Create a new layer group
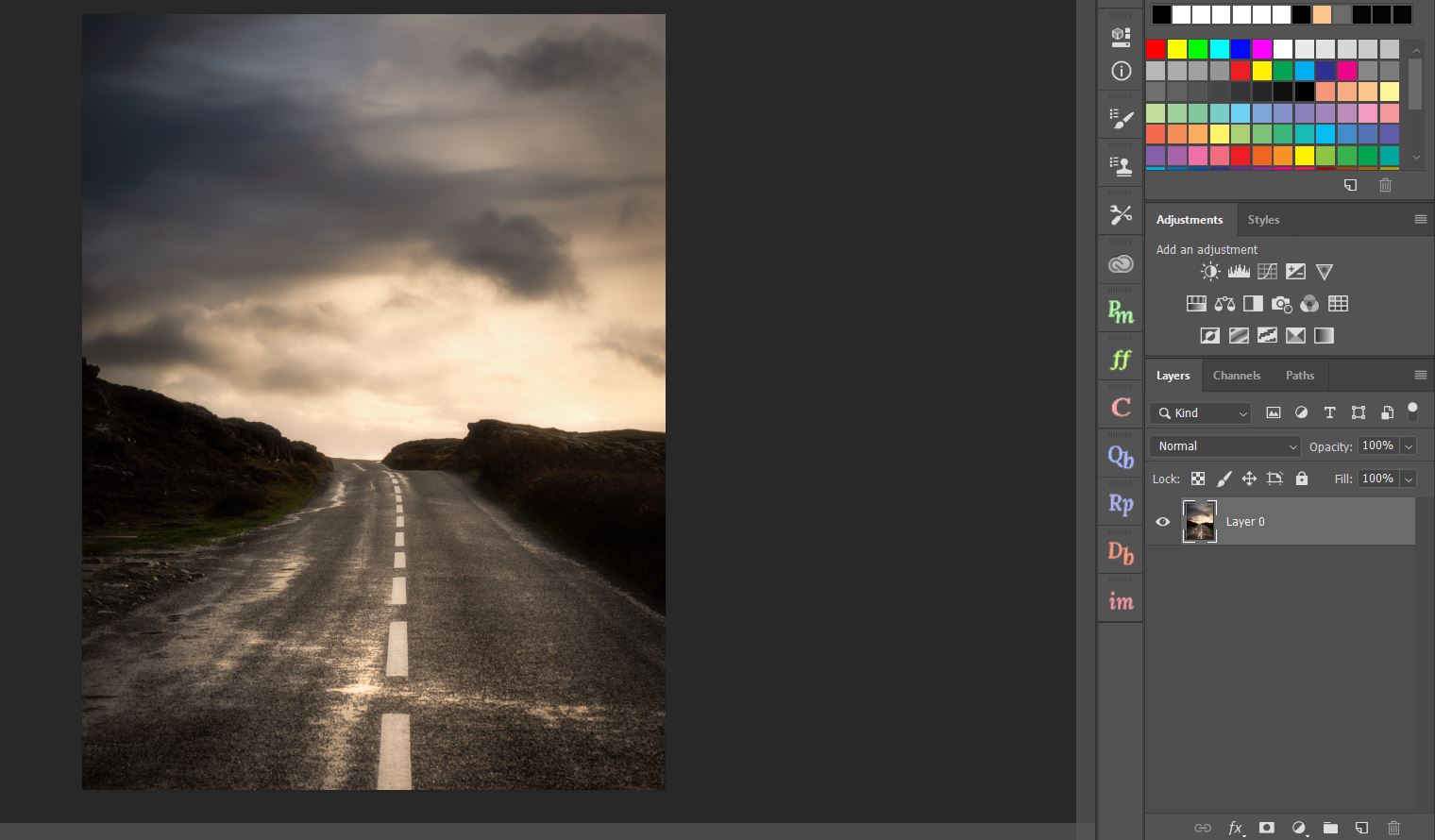Viewport: 1435px width, 840px height. 1330,828
